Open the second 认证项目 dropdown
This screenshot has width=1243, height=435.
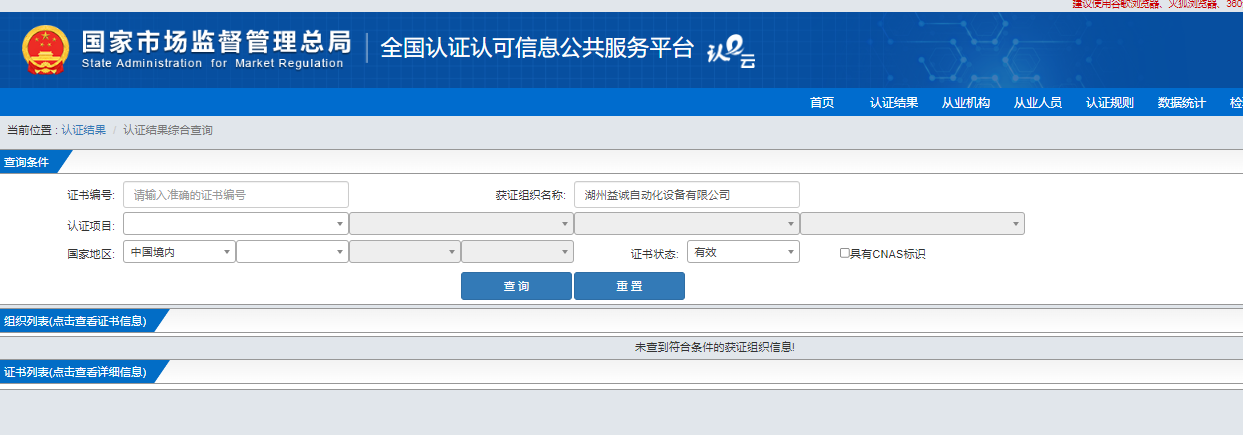(461, 224)
